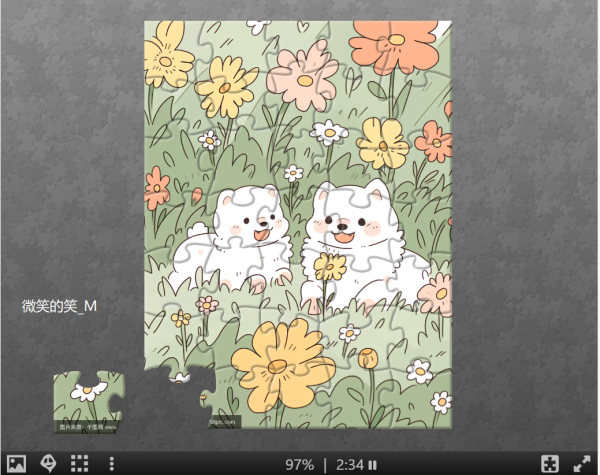Click the ghost image overlay icon

tap(47, 464)
